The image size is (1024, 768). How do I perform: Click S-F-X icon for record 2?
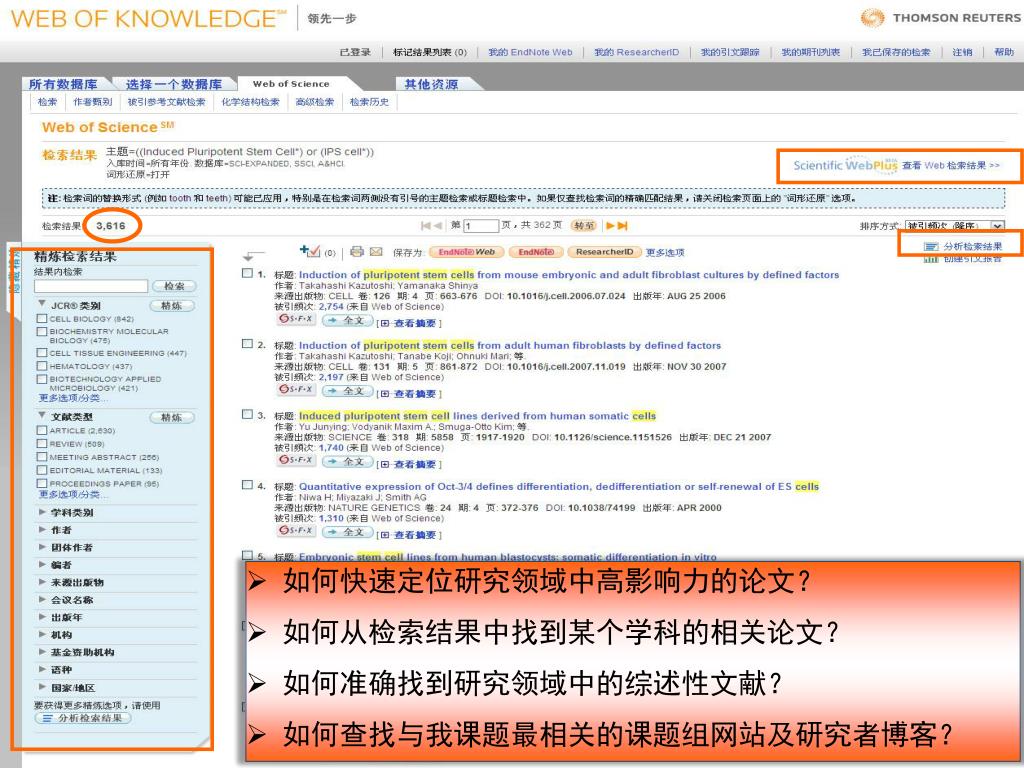(296, 390)
